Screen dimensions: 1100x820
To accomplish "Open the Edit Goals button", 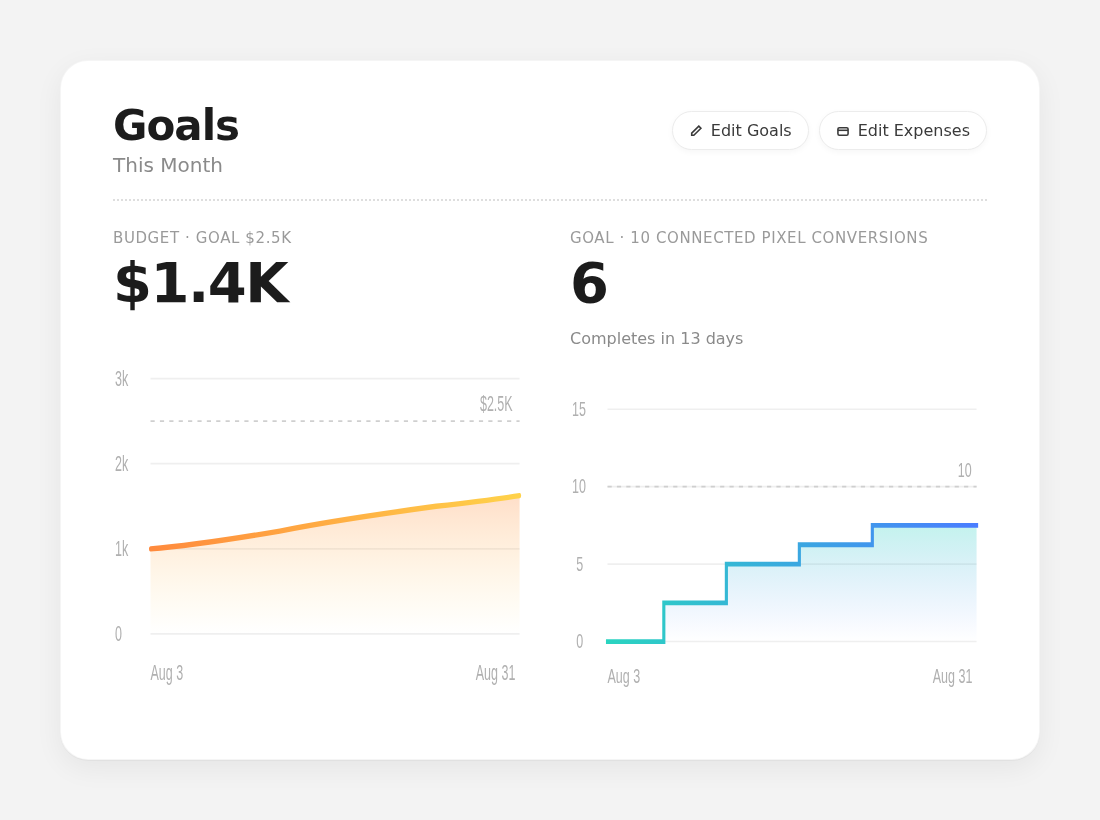I will [x=740, y=130].
